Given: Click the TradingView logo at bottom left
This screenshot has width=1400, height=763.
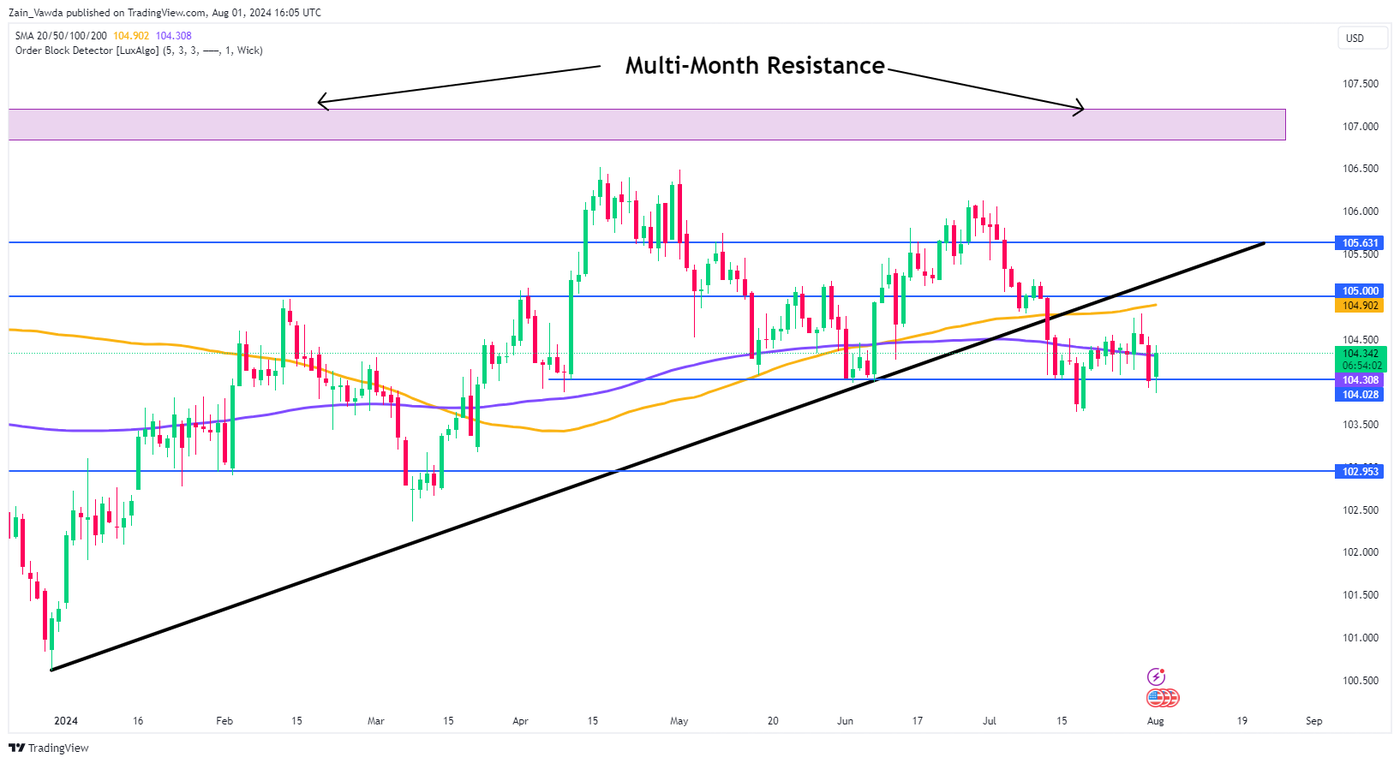Looking at the screenshot, I should pyautogui.click(x=48, y=748).
